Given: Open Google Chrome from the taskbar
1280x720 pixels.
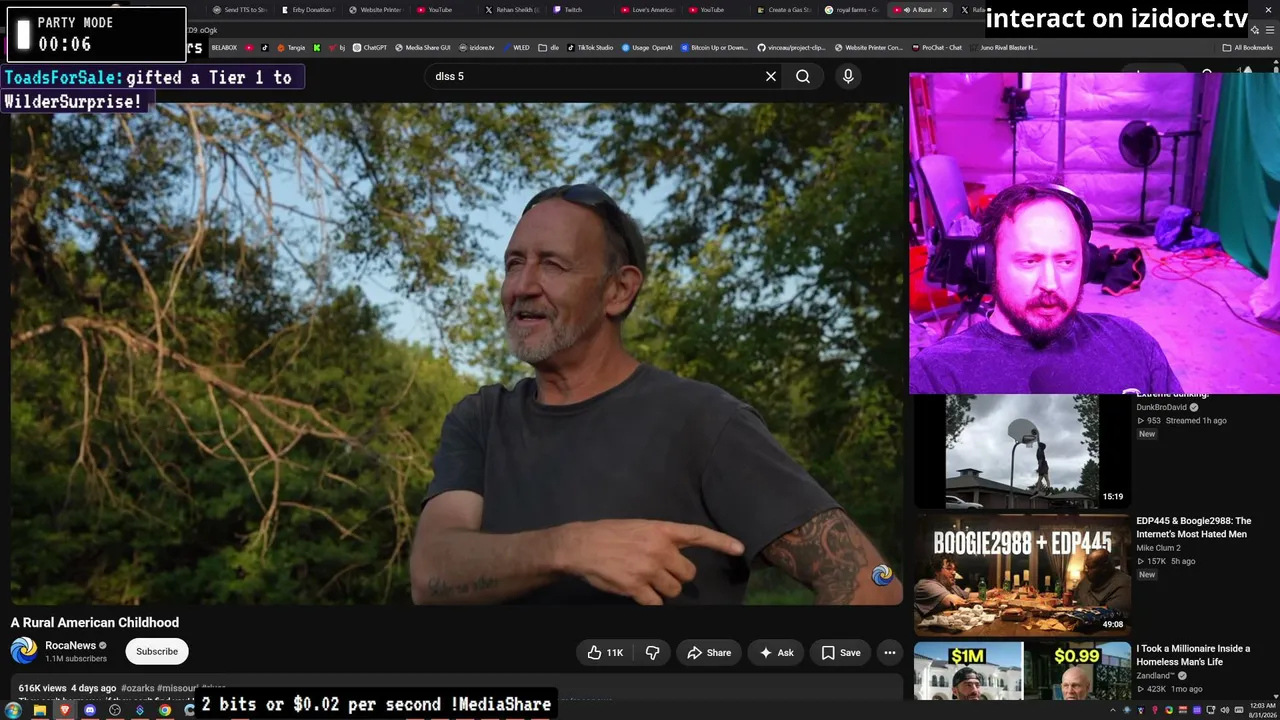Looking at the screenshot, I should [x=165, y=710].
